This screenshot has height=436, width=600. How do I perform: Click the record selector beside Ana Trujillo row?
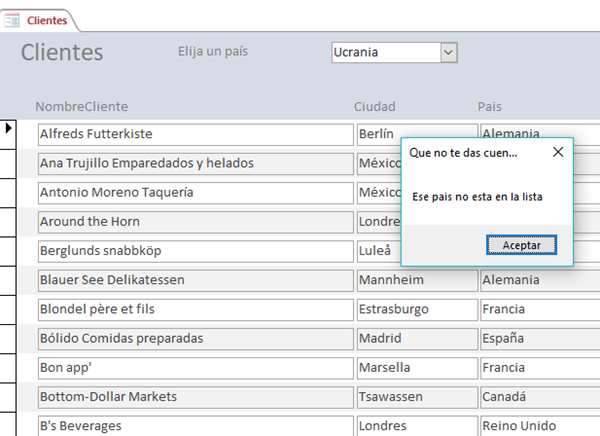pyautogui.click(x=8, y=164)
